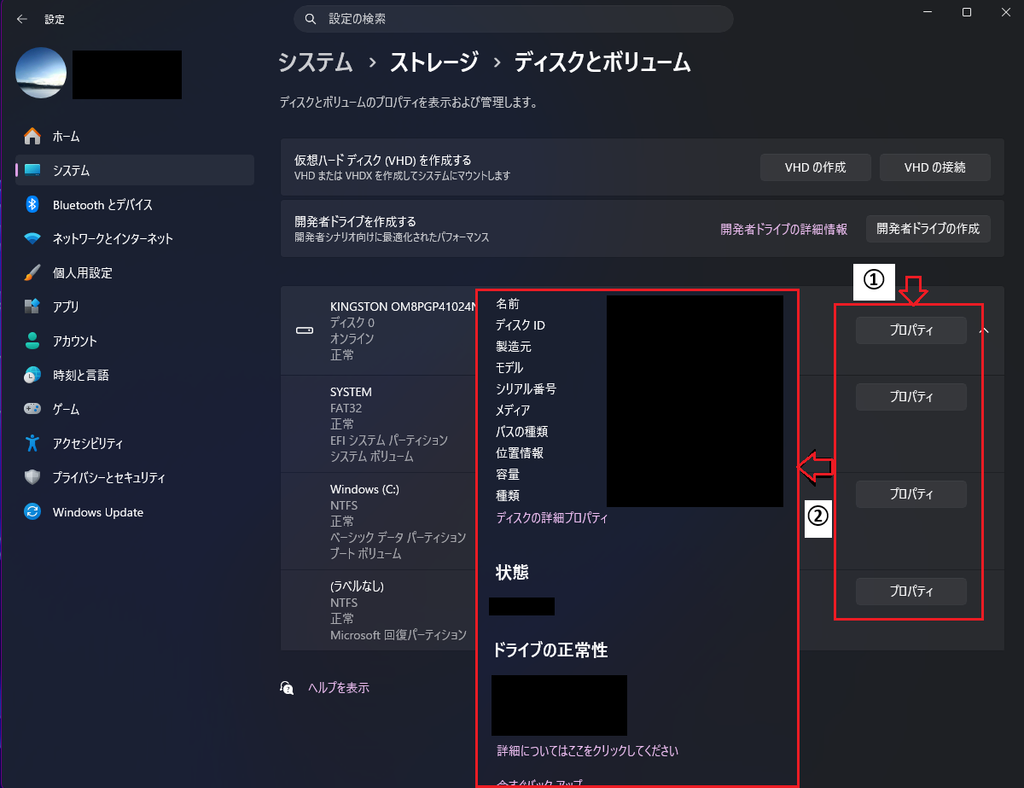This screenshot has height=788, width=1024.
Task: Click the シリアル番号 label
Action: click(526, 389)
